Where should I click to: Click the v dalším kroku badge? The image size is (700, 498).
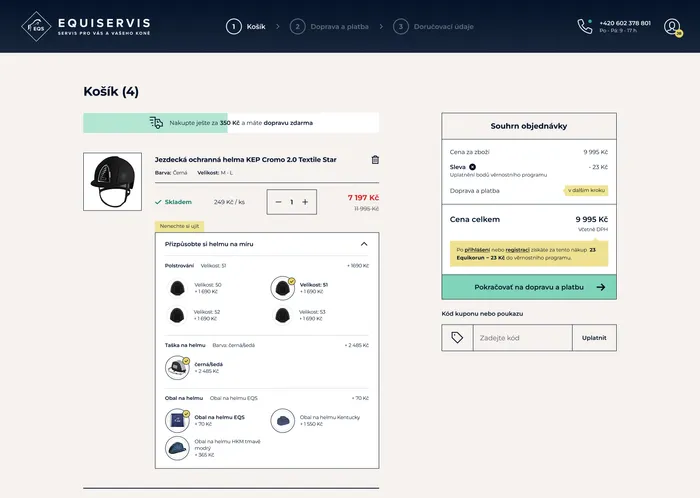pos(586,190)
